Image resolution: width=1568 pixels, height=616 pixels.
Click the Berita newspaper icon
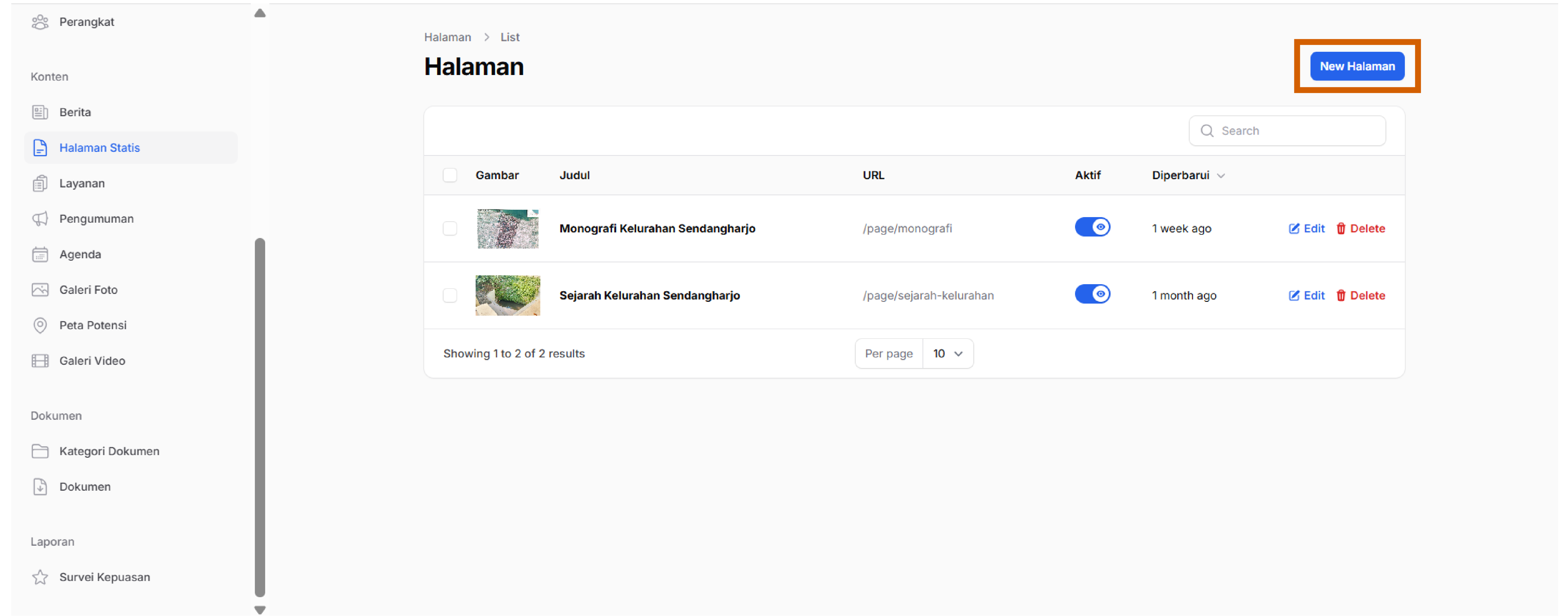pyautogui.click(x=40, y=112)
